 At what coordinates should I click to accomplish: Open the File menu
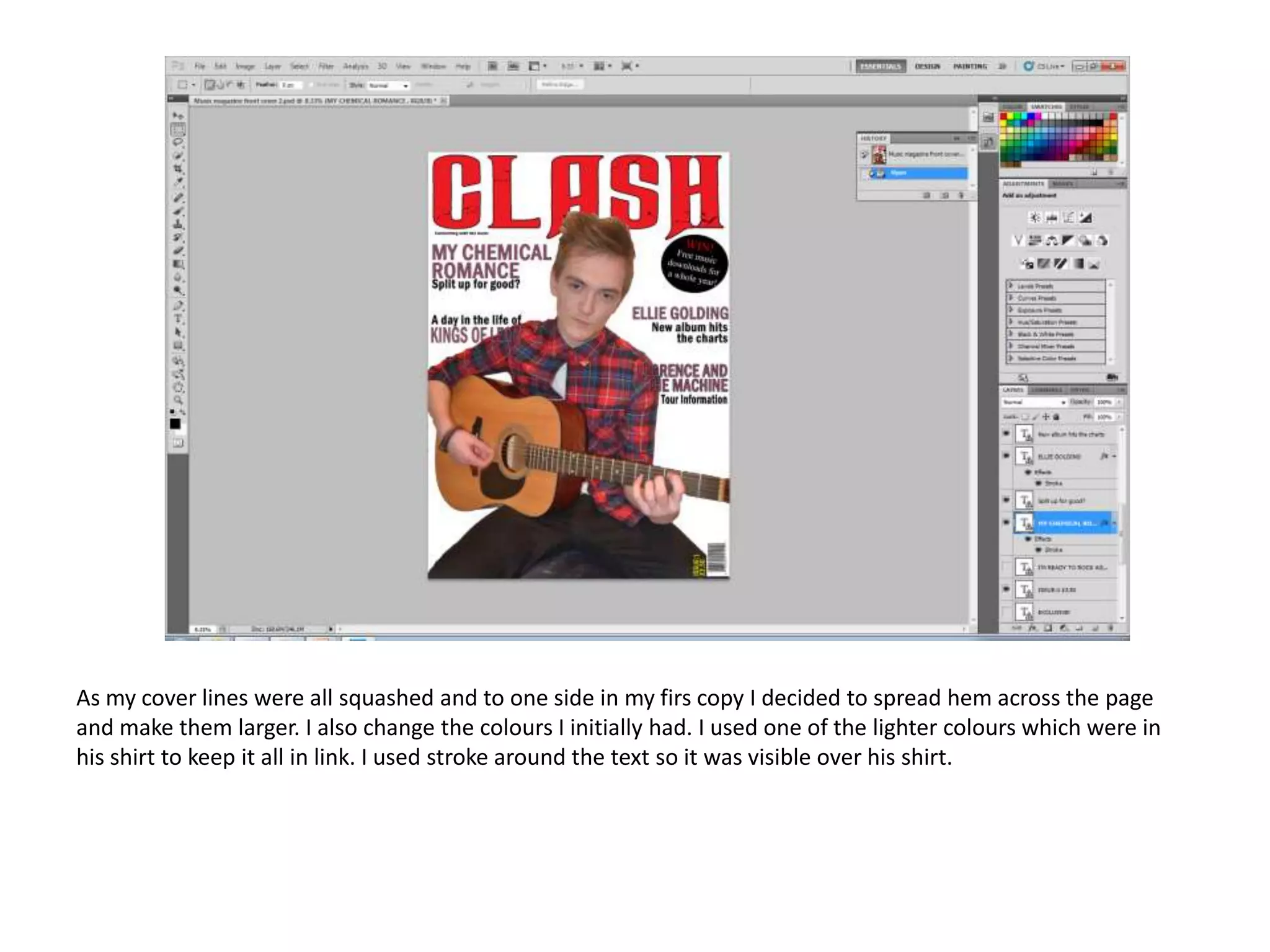[200, 66]
